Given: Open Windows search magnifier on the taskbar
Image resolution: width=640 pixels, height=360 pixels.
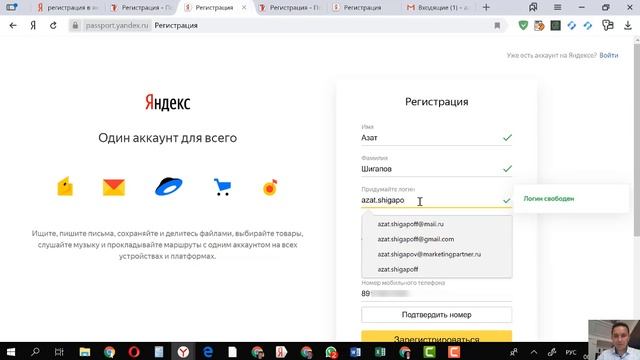Looking at the screenshot, I should [x=35, y=351].
